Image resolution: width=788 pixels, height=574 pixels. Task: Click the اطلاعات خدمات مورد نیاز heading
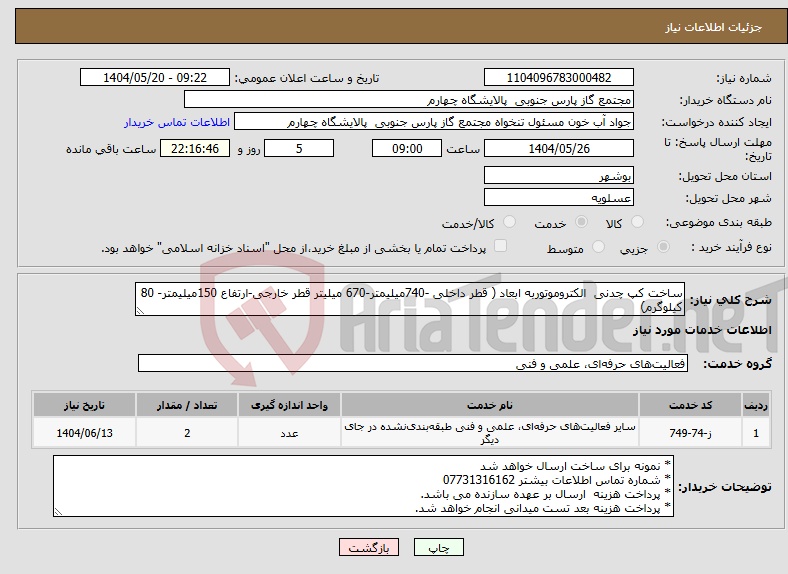pyautogui.click(x=702, y=330)
